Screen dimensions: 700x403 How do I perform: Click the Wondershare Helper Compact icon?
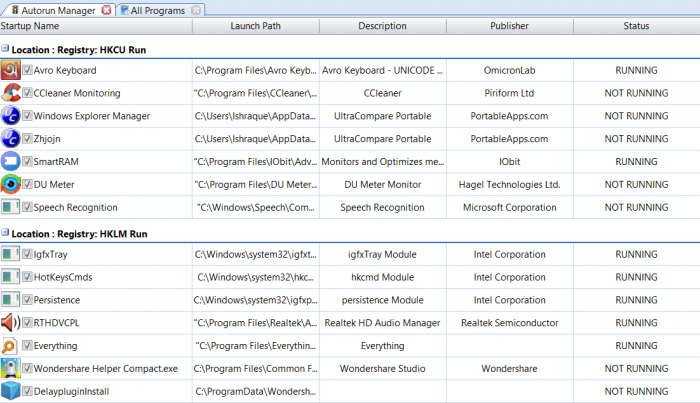(x=11, y=369)
